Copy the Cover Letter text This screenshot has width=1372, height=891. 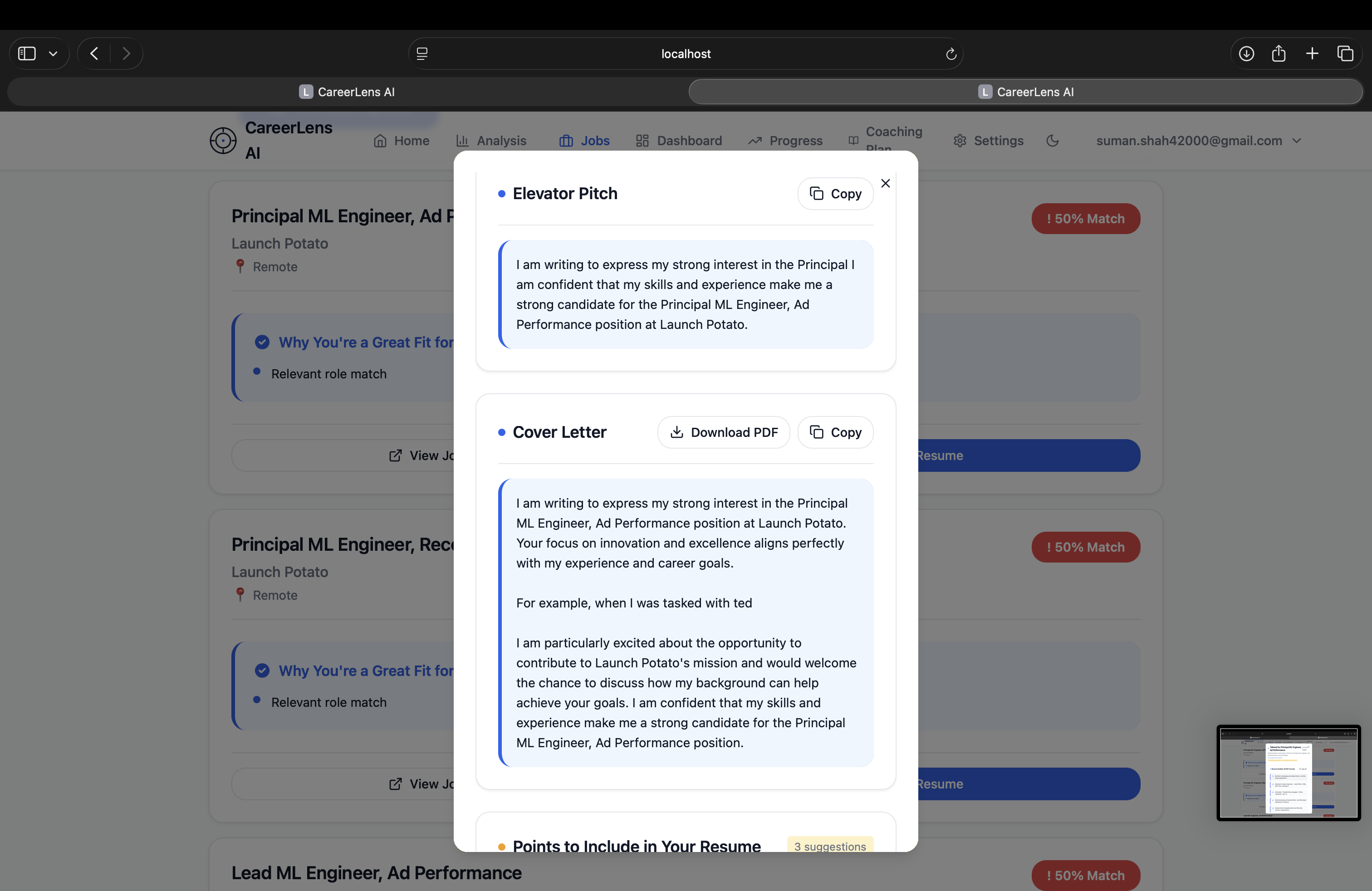click(x=835, y=432)
